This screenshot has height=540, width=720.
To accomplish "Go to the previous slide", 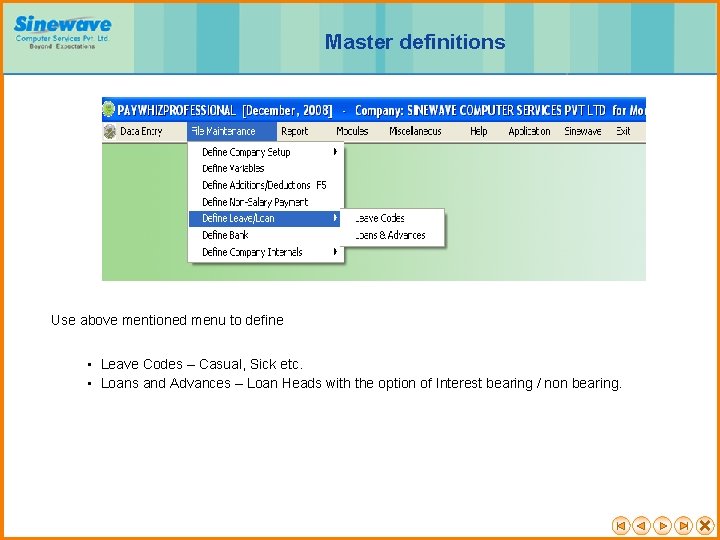I will click(x=641, y=525).
